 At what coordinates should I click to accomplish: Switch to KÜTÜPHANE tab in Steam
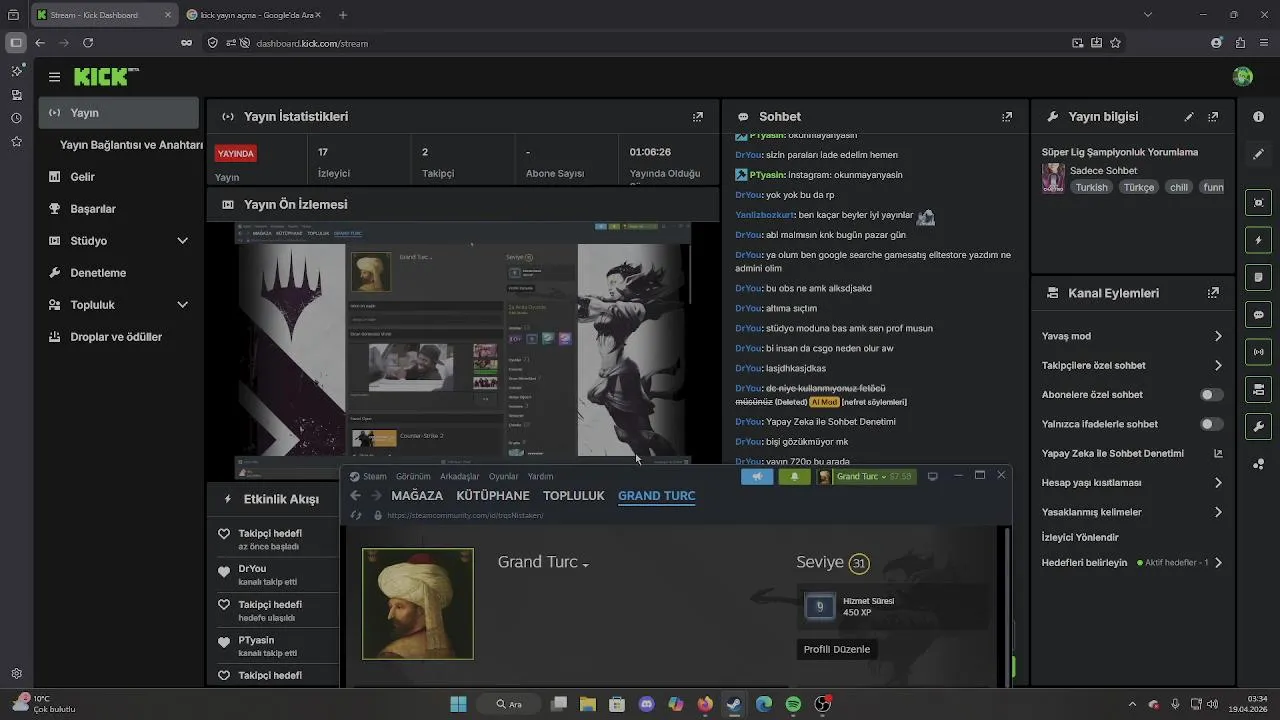(x=493, y=496)
